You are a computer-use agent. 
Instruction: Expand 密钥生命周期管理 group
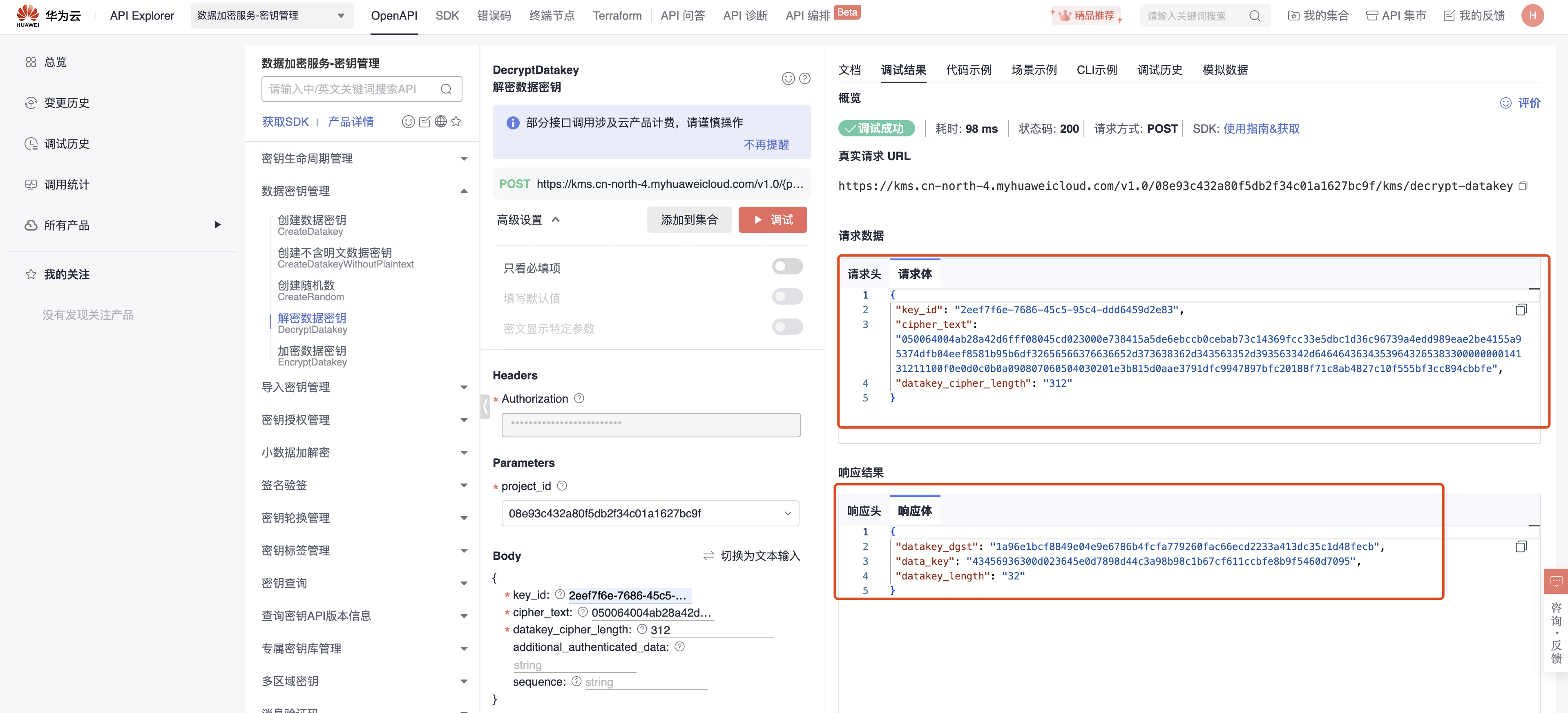[364, 159]
